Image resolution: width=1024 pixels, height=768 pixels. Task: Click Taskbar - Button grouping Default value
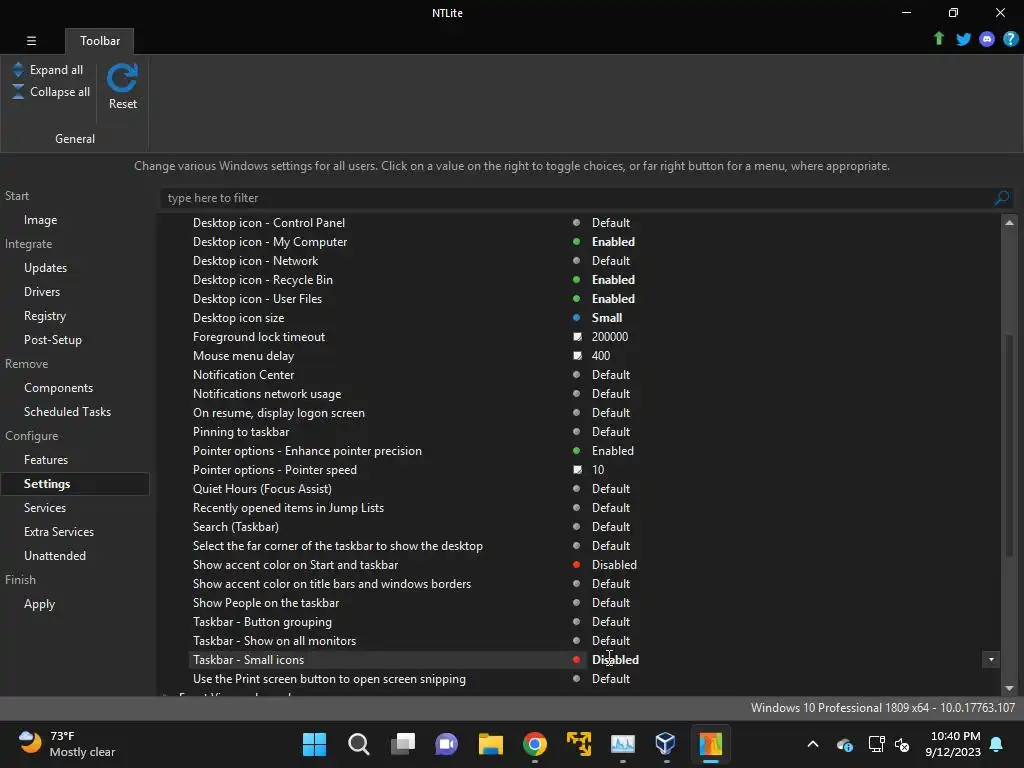pyautogui.click(x=611, y=622)
